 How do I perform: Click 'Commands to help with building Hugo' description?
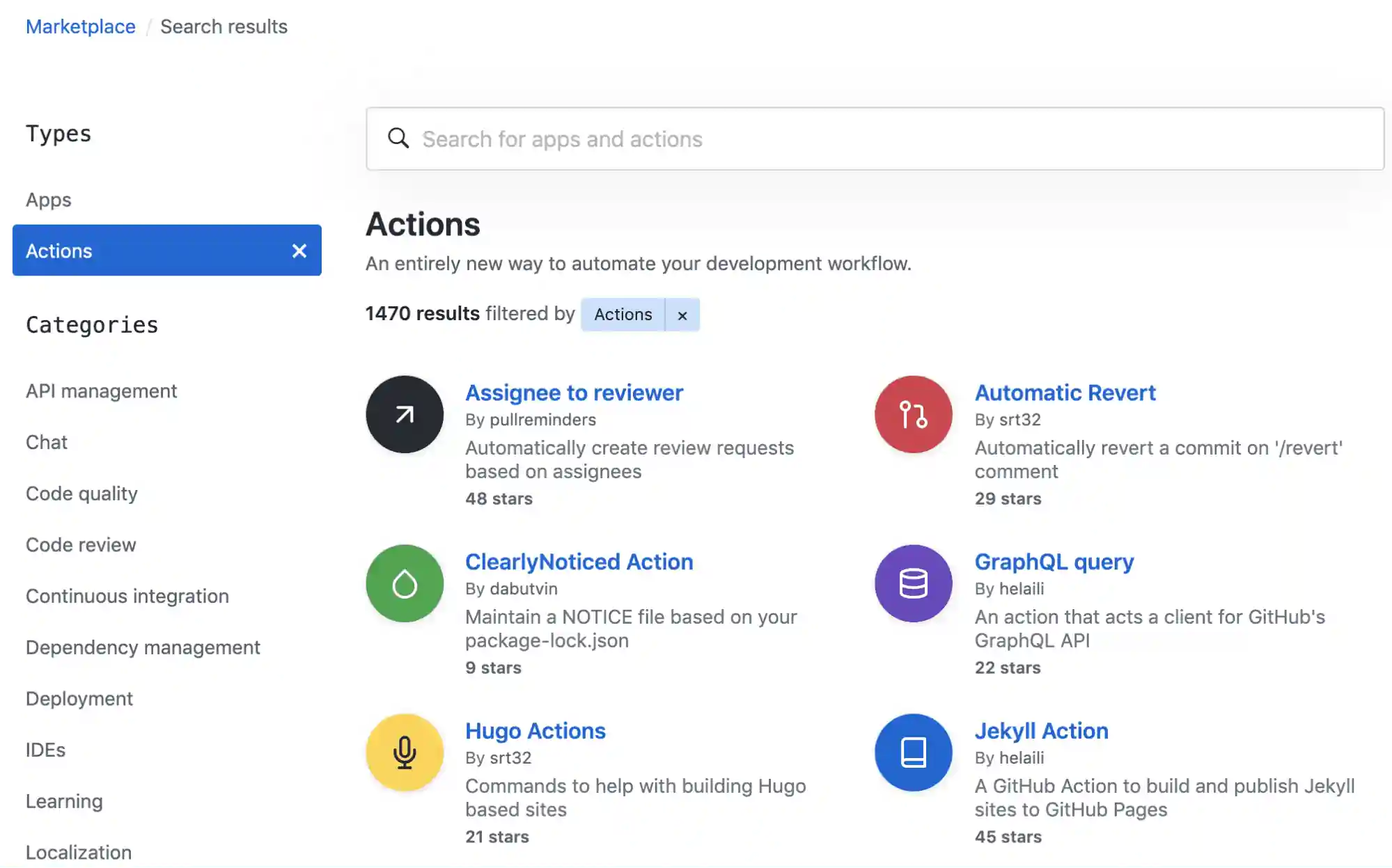[635, 798]
